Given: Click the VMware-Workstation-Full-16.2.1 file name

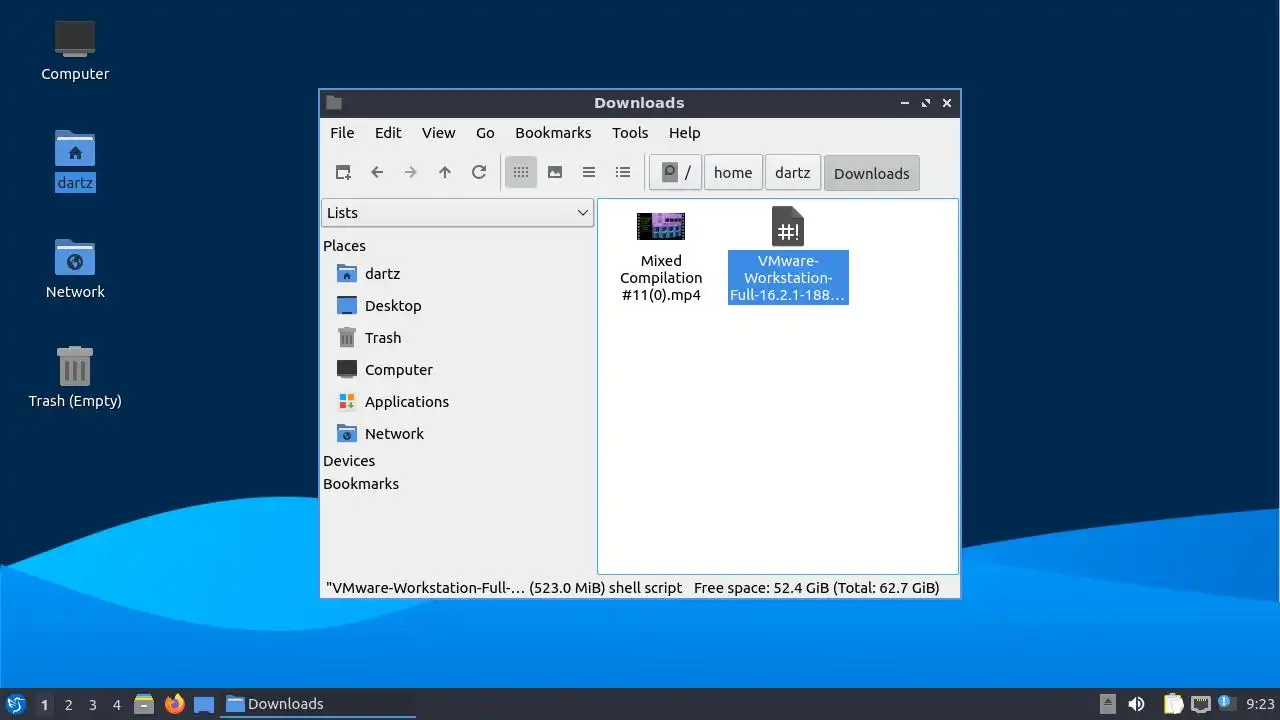Looking at the screenshot, I should tap(788, 277).
